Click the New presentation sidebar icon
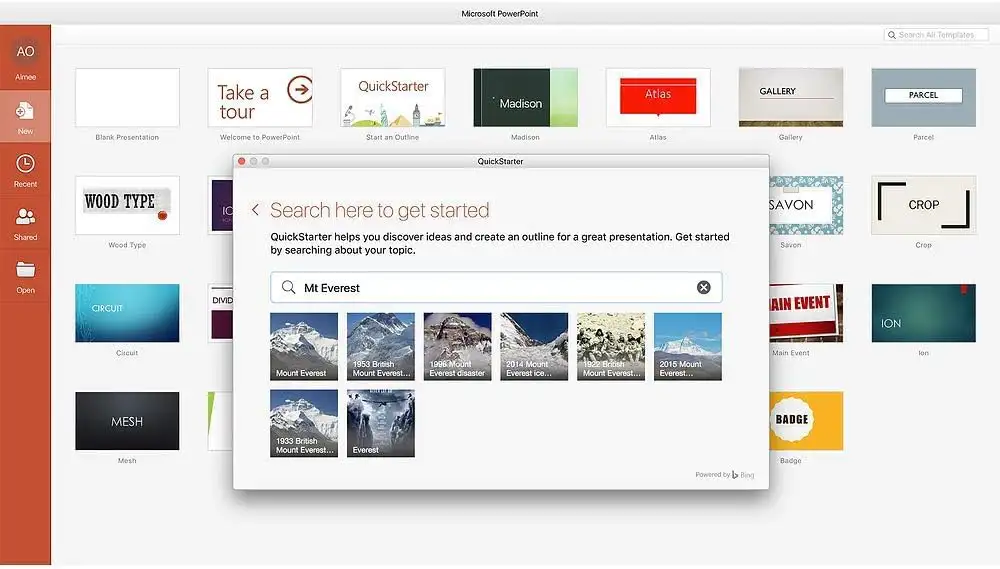The image size is (1000, 569). click(x=25, y=113)
